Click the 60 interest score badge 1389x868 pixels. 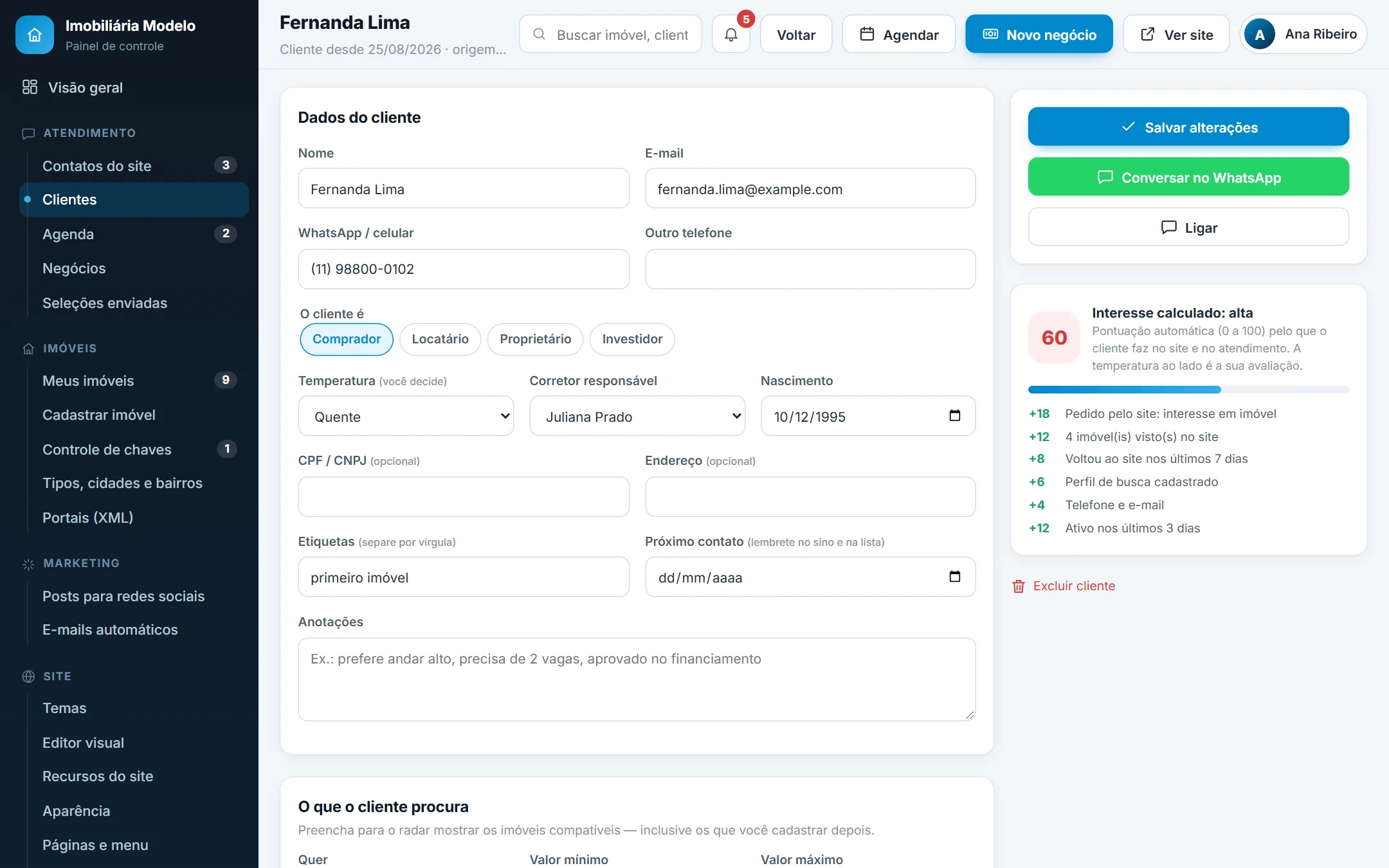[1054, 338]
